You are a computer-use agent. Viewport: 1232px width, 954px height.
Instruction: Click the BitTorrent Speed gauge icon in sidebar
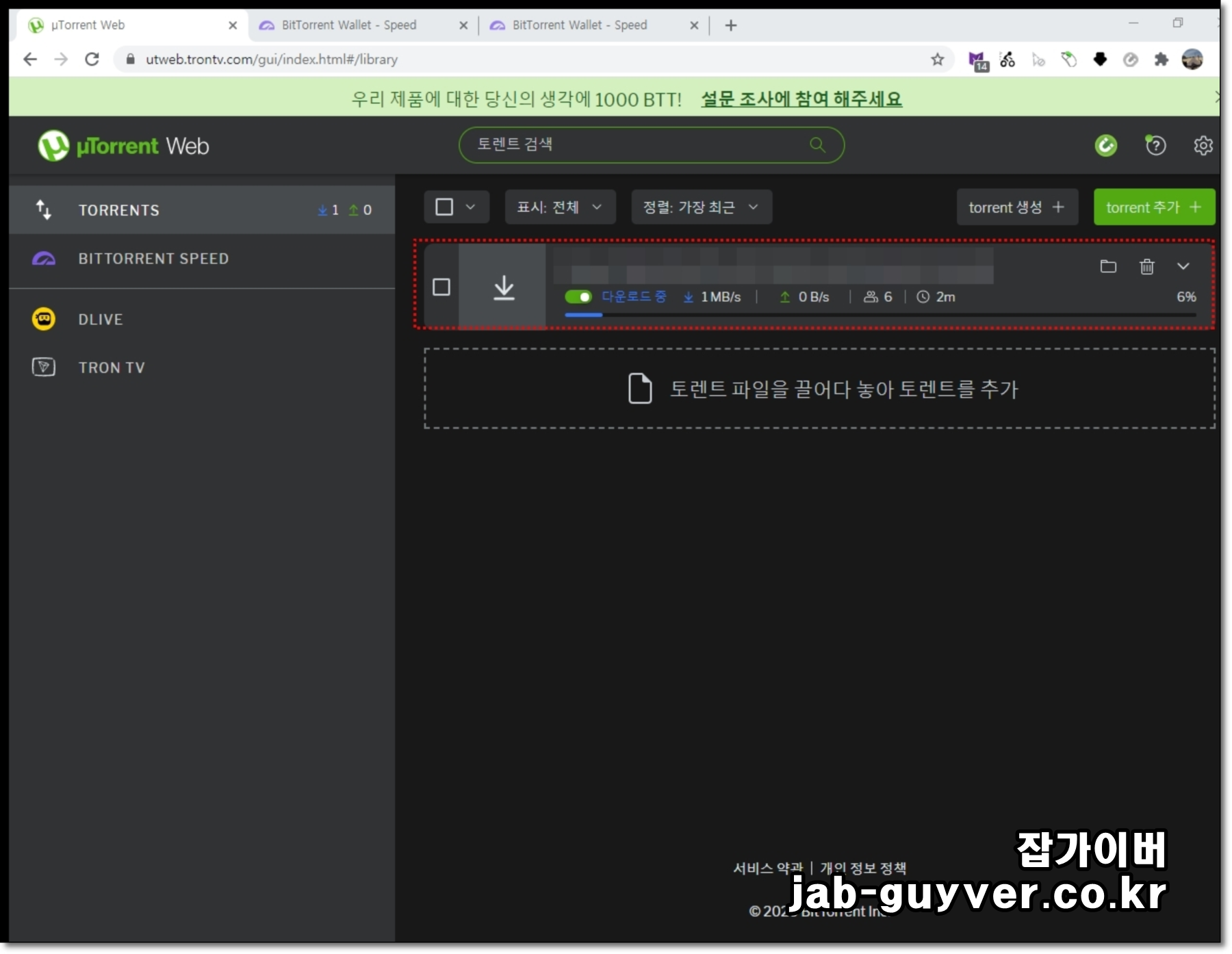[44, 259]
